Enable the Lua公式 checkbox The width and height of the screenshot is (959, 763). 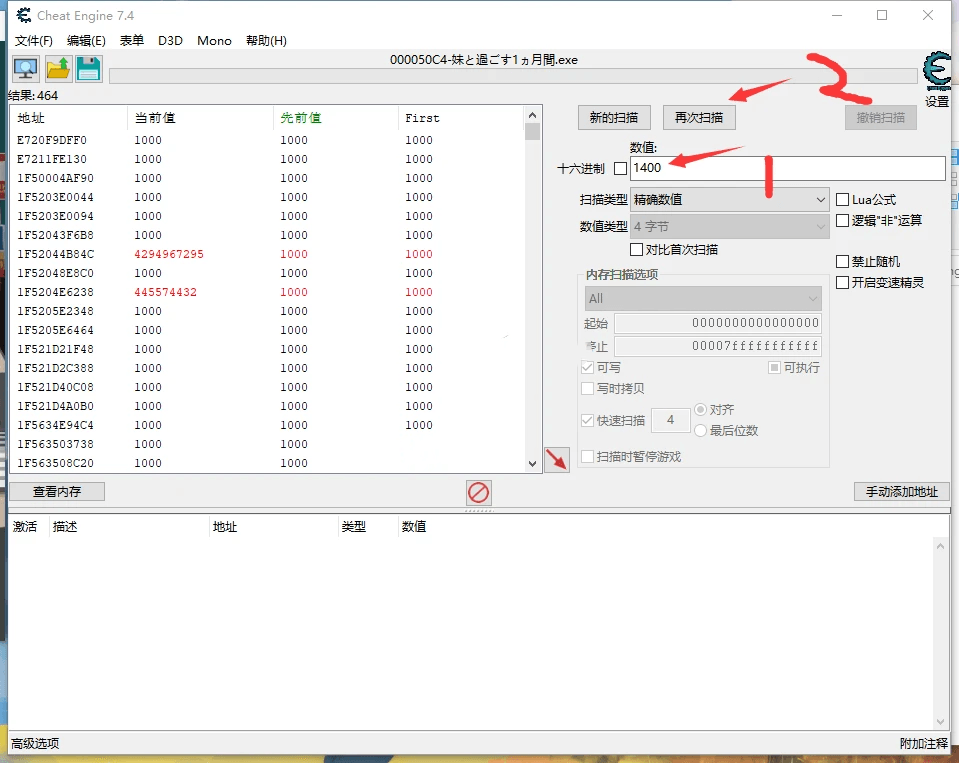click(x=843, y=200)
